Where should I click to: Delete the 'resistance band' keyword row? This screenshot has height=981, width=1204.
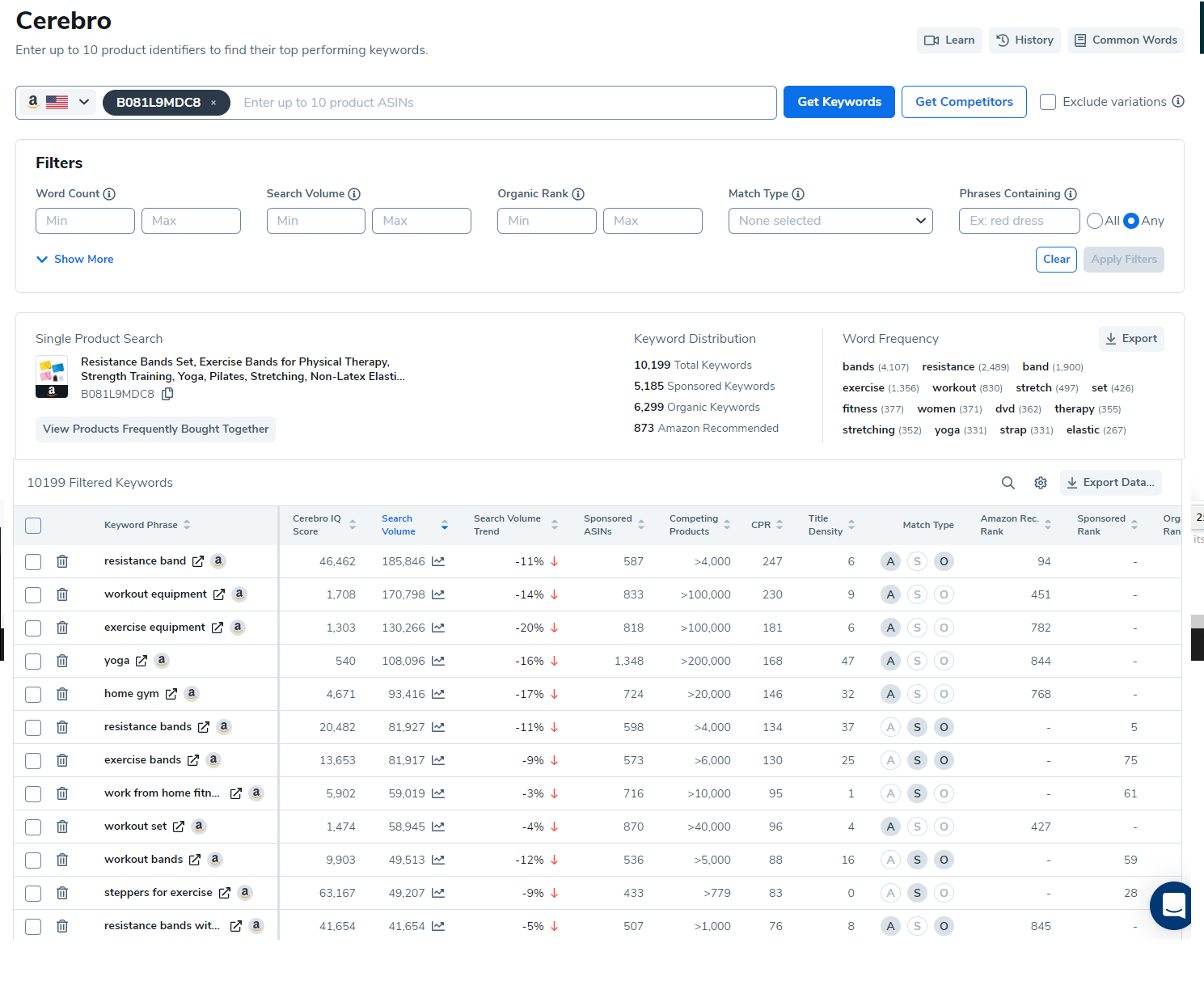pos(62,561)
